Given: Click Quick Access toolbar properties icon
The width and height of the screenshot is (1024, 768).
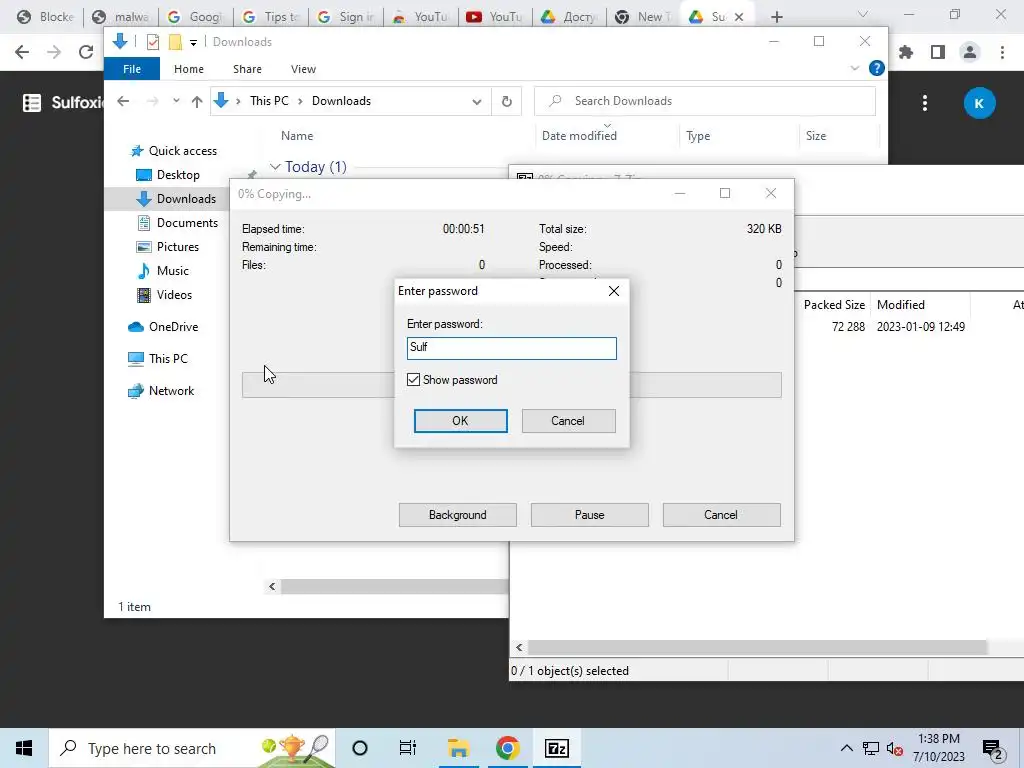Looking at the screenshot, I should pyautogui.click(x=153, y=42).
